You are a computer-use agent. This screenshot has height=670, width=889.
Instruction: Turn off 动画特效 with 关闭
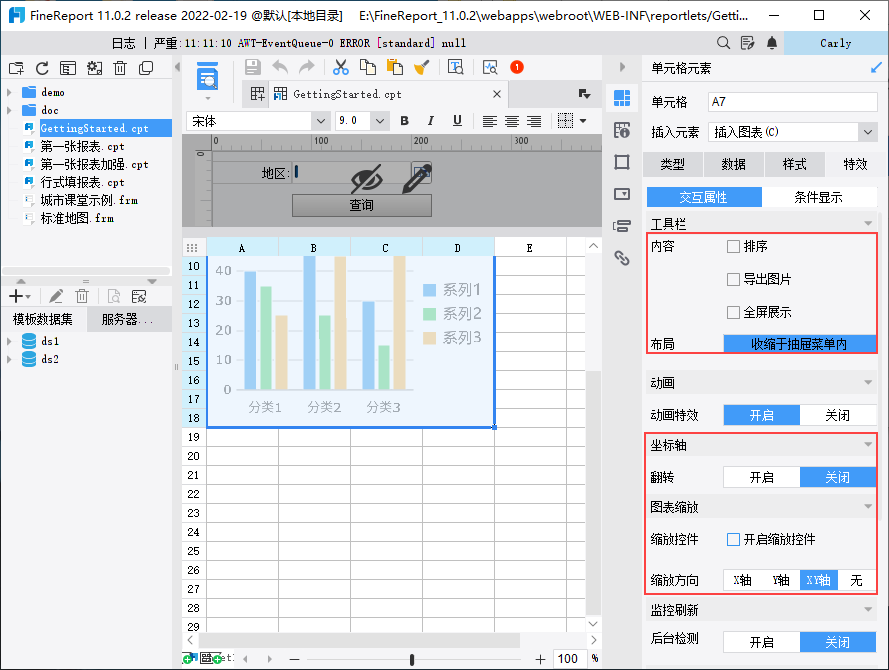(x=837, y=415)
